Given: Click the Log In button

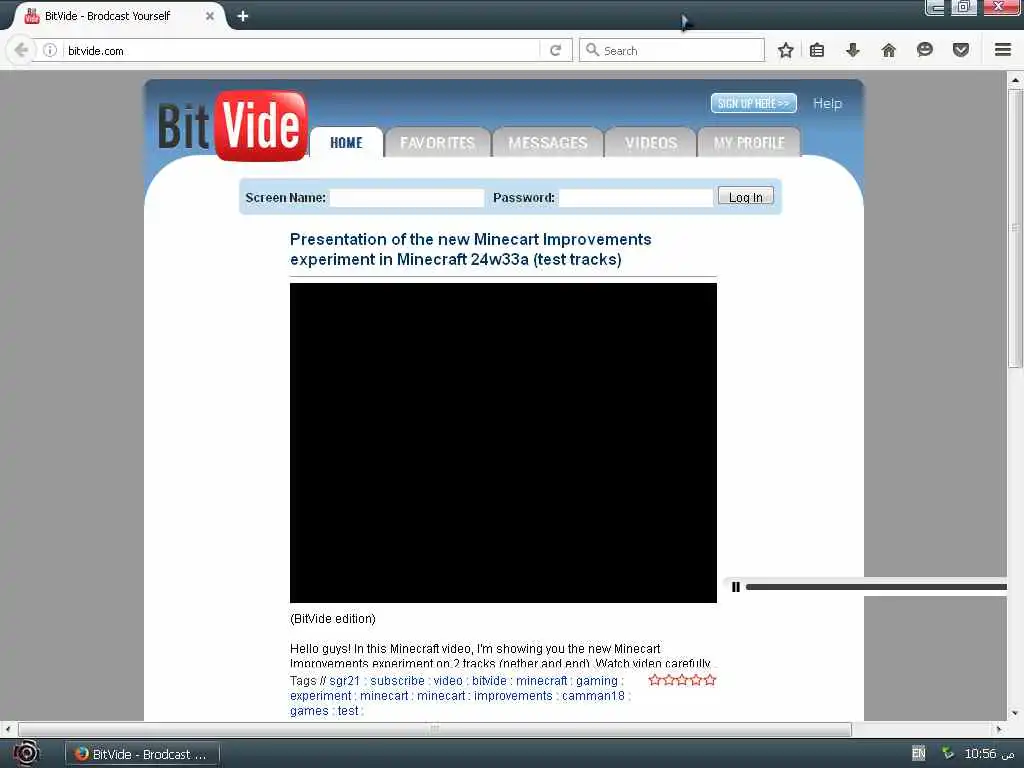Looking at the screenshot, I should (x=746, y=197).
